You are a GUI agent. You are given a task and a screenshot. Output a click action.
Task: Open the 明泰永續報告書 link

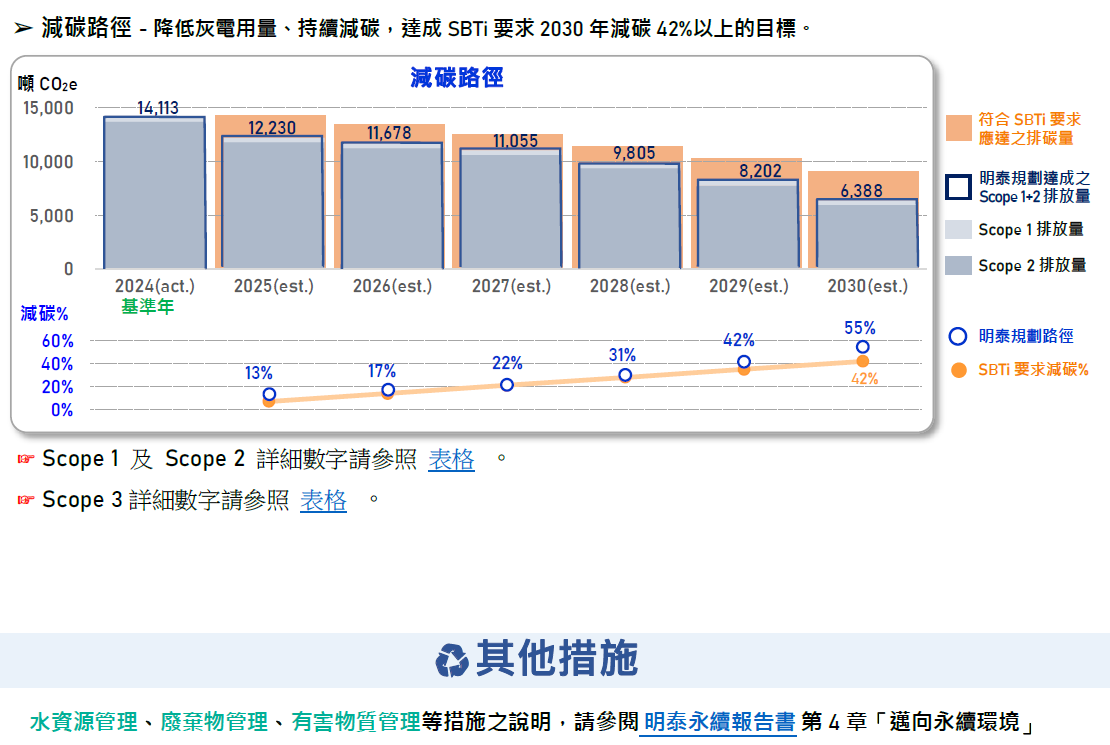click(718, 722)
